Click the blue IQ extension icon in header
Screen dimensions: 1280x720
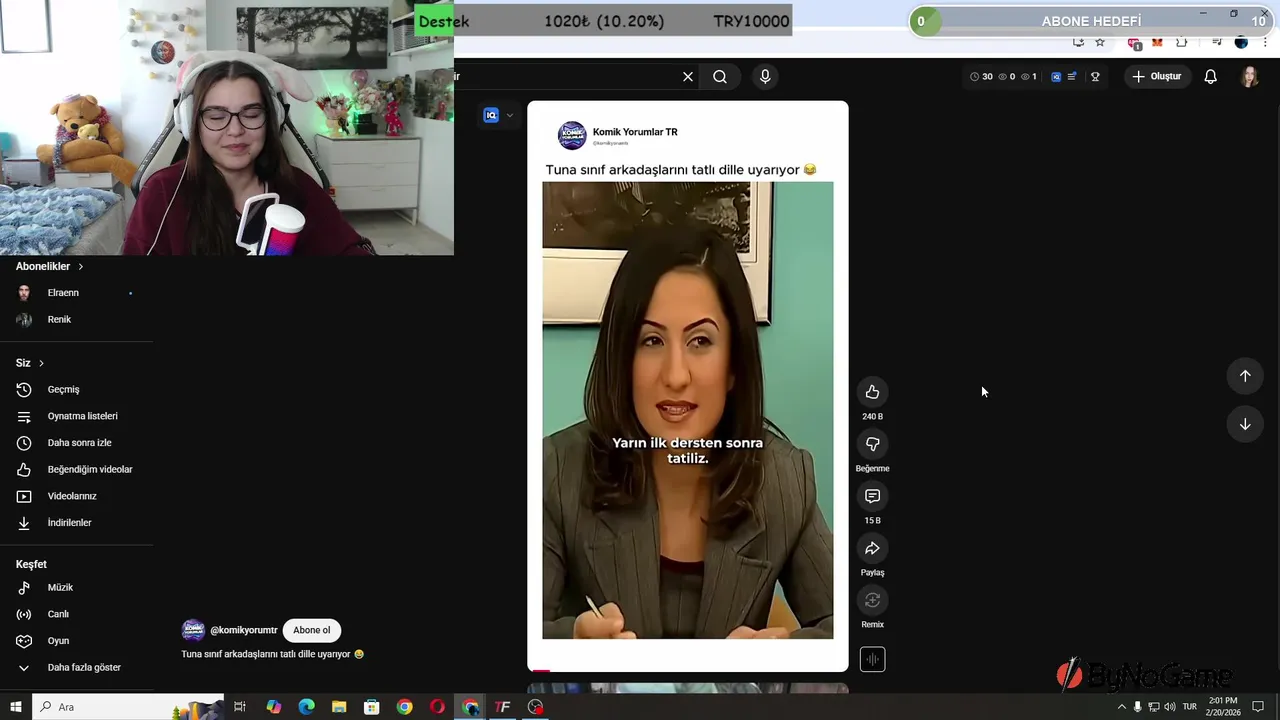click(x=1056, y=77)
